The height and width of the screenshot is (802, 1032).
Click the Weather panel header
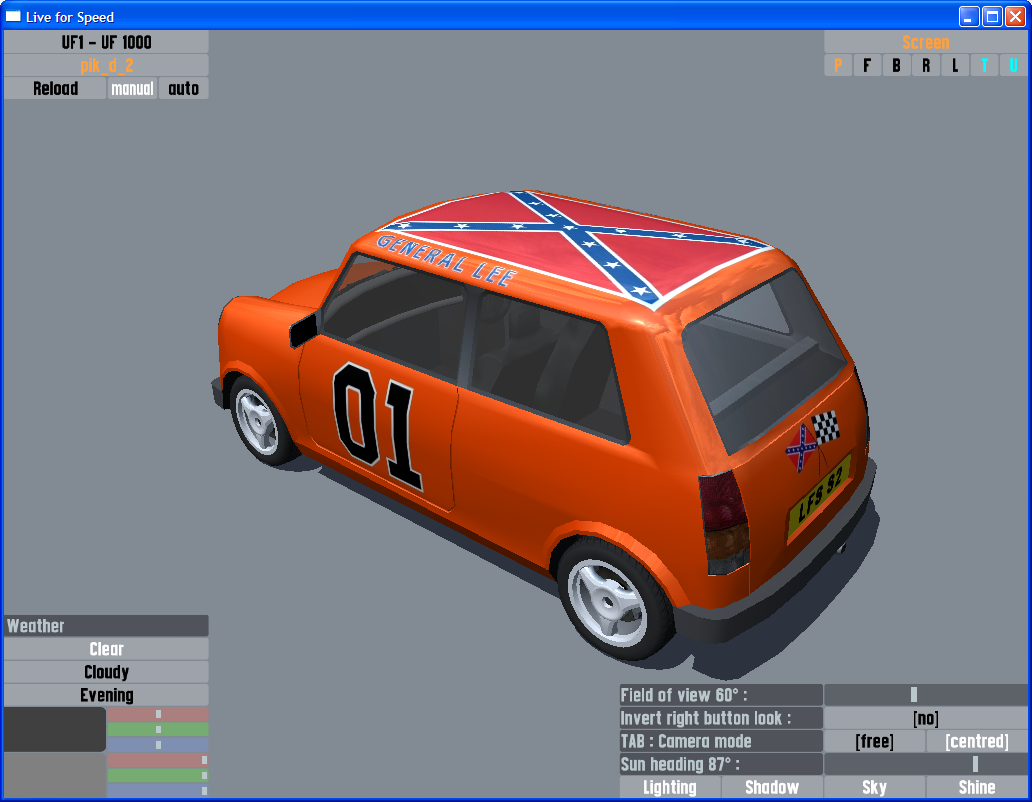[106, 626]
